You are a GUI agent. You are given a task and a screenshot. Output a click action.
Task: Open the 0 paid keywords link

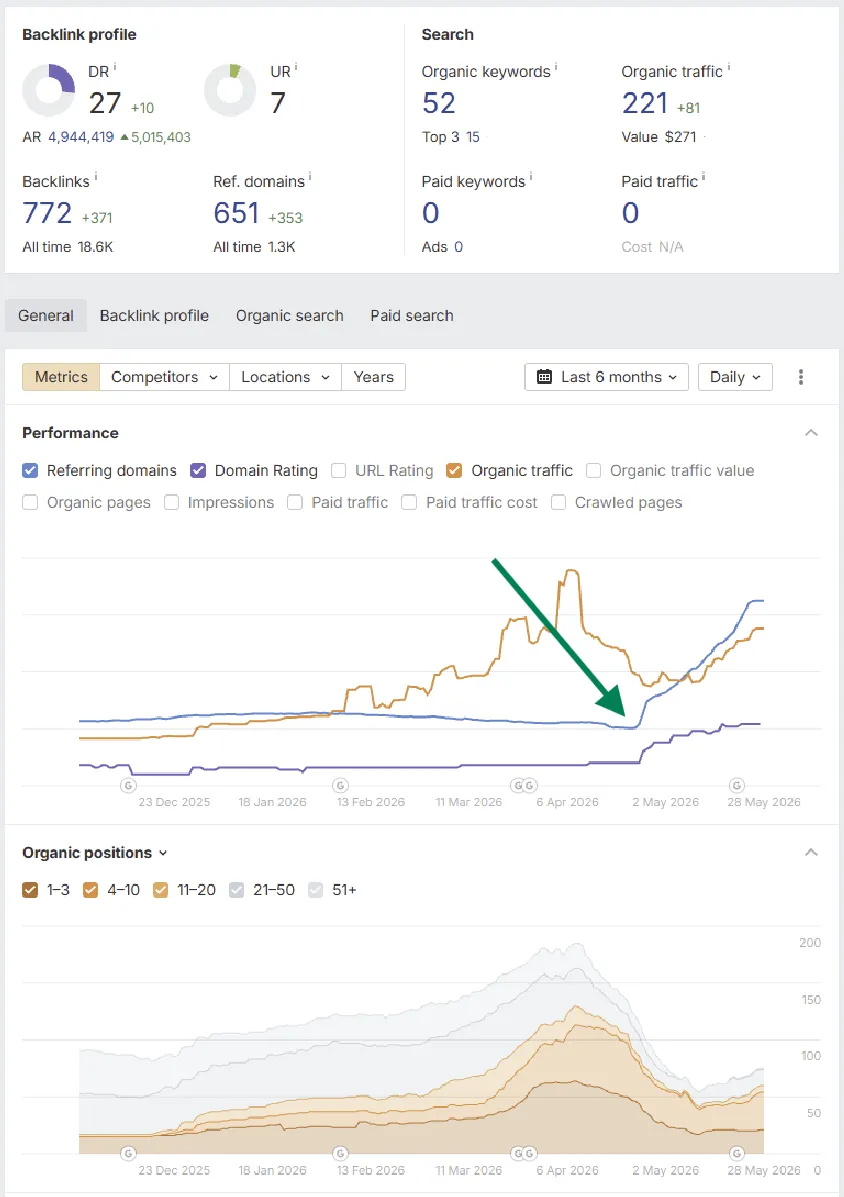(x=430, y=213)
